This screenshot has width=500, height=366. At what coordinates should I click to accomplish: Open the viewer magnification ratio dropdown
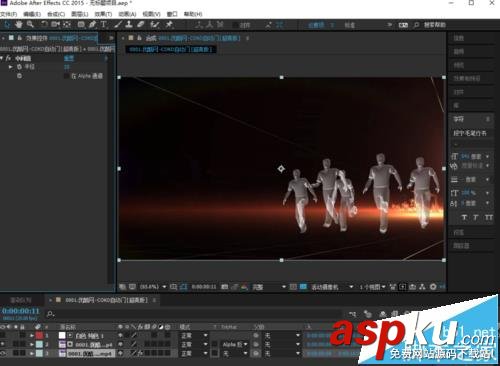tap(153, 287)
